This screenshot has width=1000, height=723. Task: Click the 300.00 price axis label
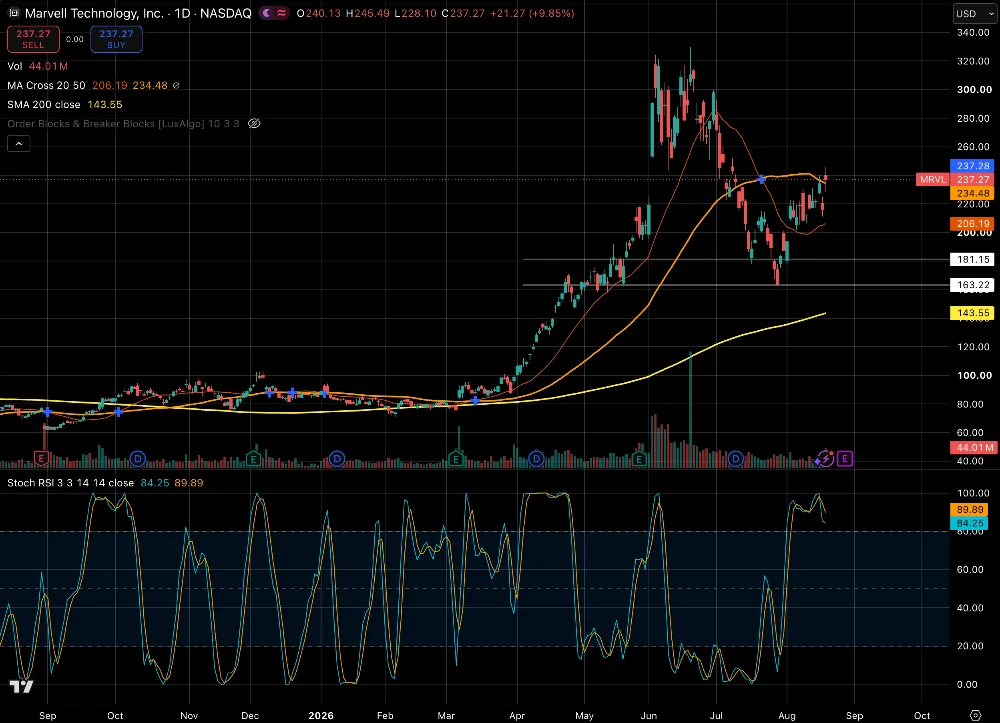pyautogui.click(x=974, y=90)
